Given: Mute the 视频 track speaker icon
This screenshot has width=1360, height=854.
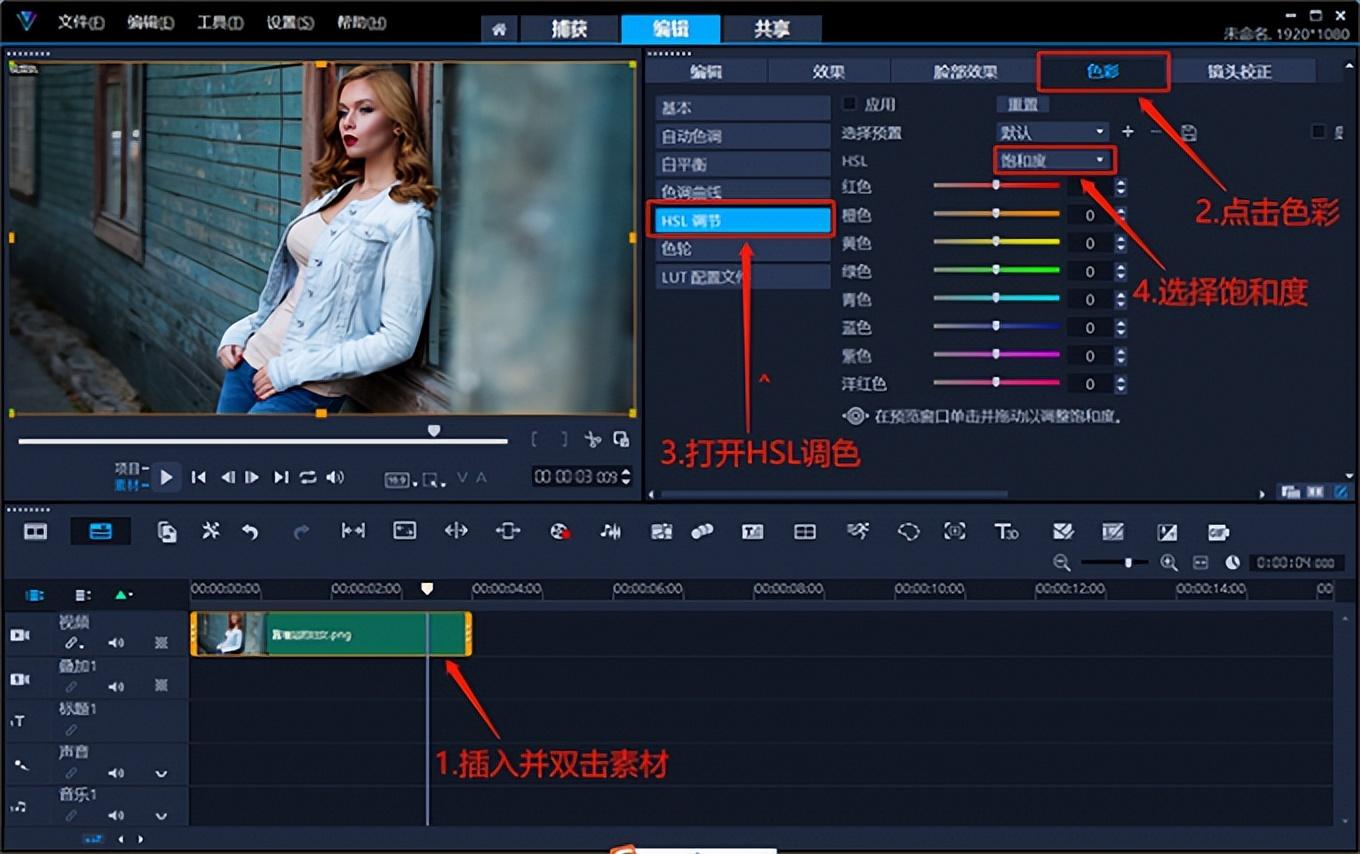Looking at the screenshot, I should pyautogui.click(x=116, y=643).
